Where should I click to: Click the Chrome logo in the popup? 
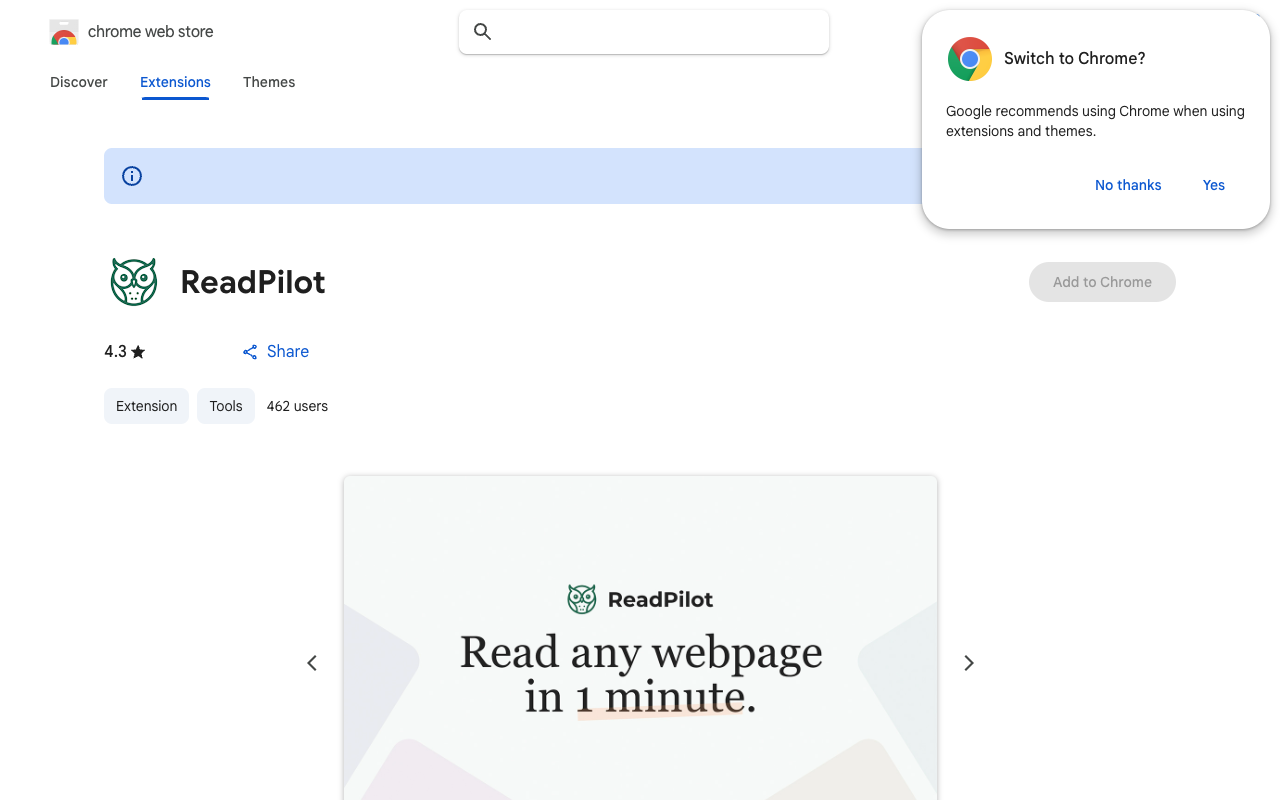pyautogui.click(x=969, y=59)
